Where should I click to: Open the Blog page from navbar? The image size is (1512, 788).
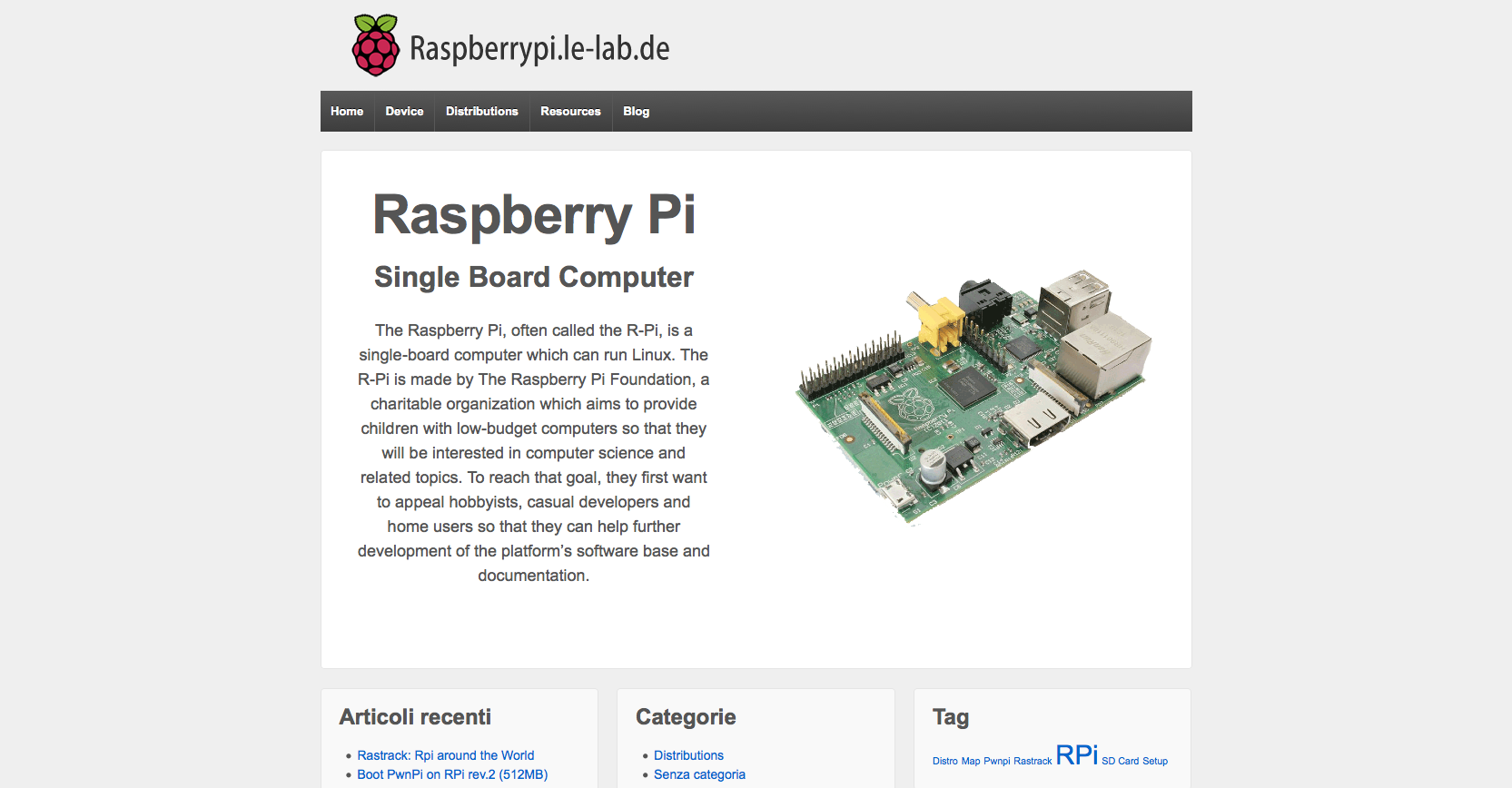636,112
